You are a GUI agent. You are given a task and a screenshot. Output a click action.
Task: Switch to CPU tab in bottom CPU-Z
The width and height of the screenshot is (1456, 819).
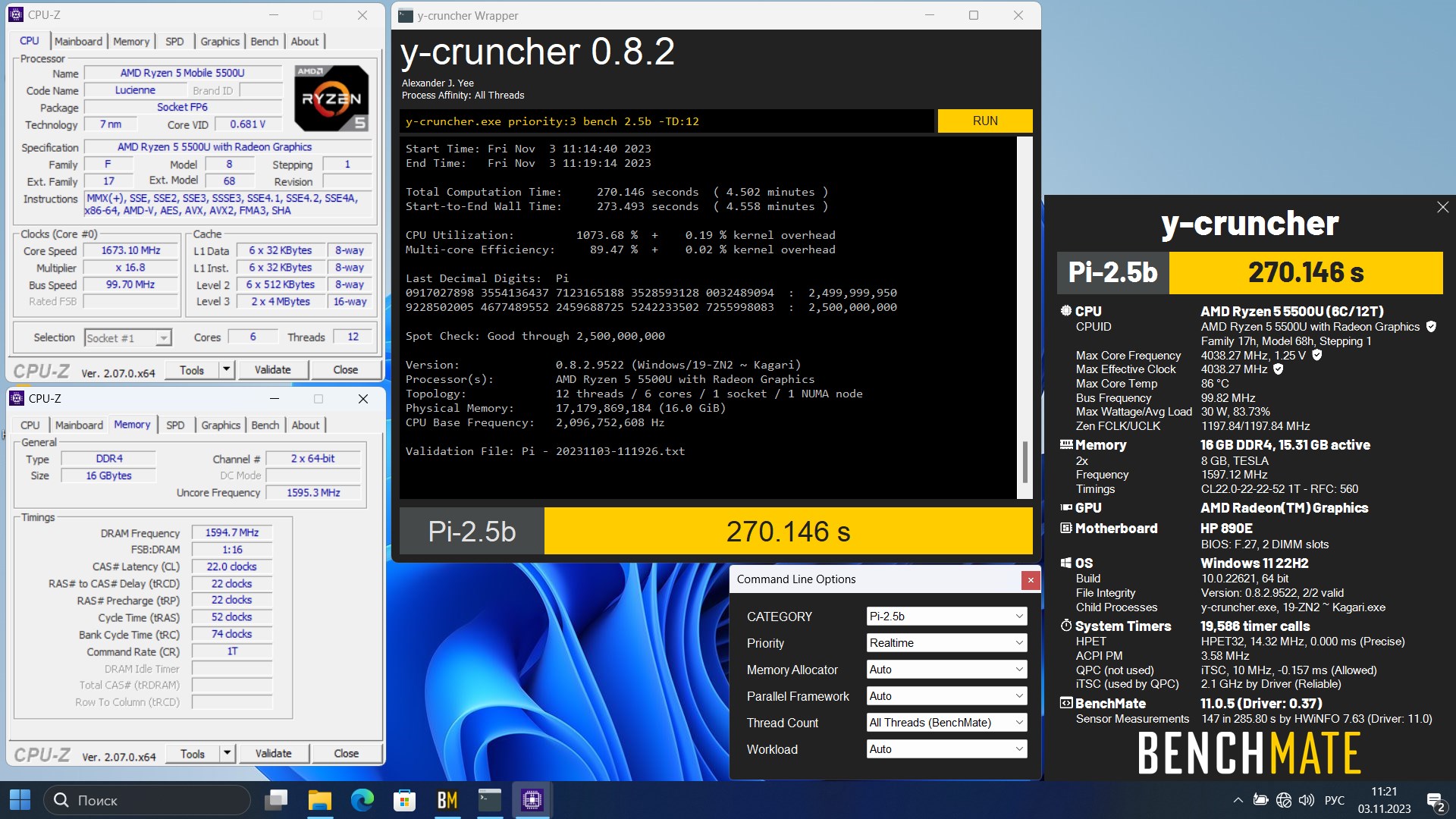pos(30,425)
